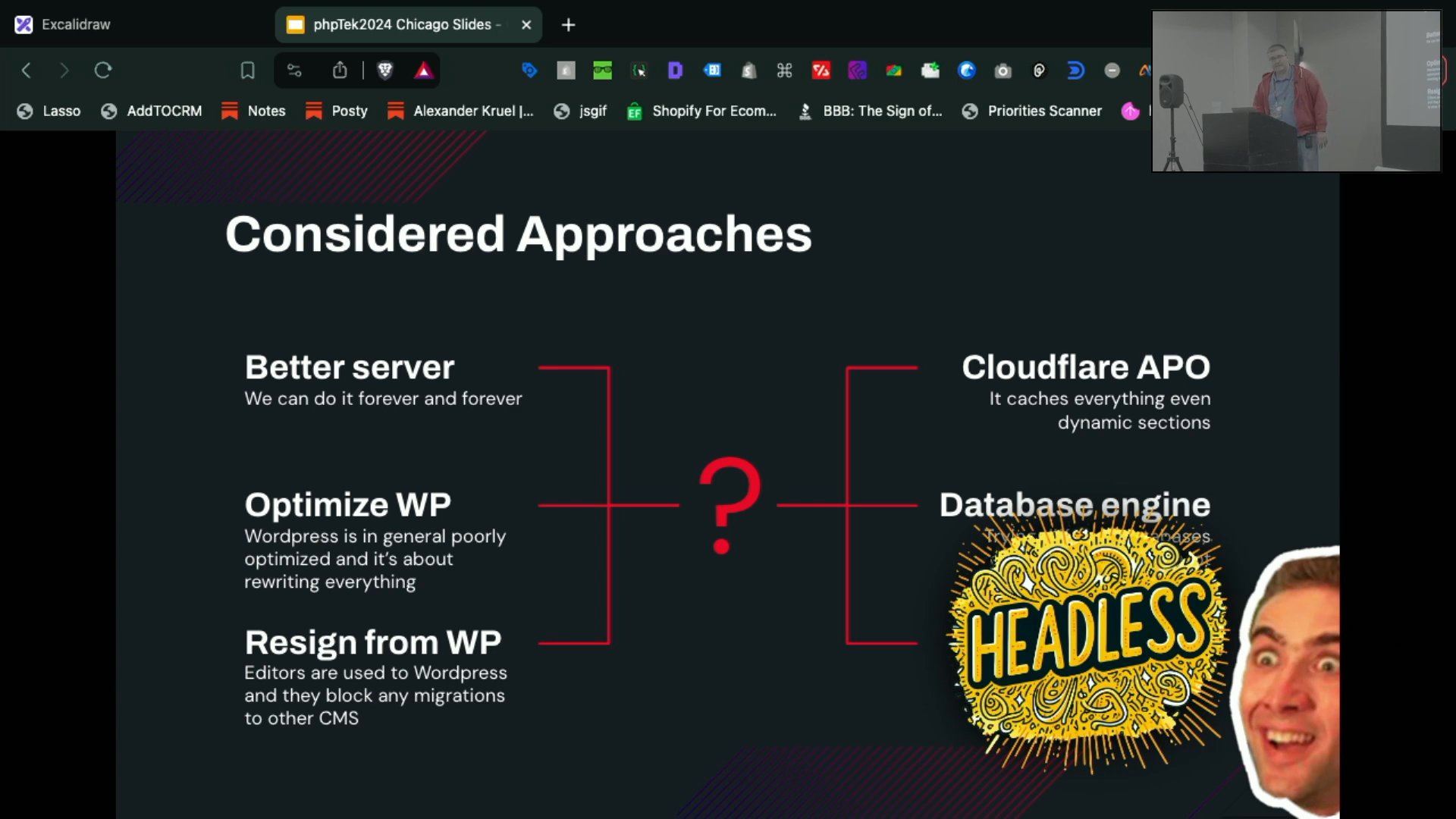Click the Excalidraw tab icon
This screenshot has height=819, width=1456.
pos(24,24)
